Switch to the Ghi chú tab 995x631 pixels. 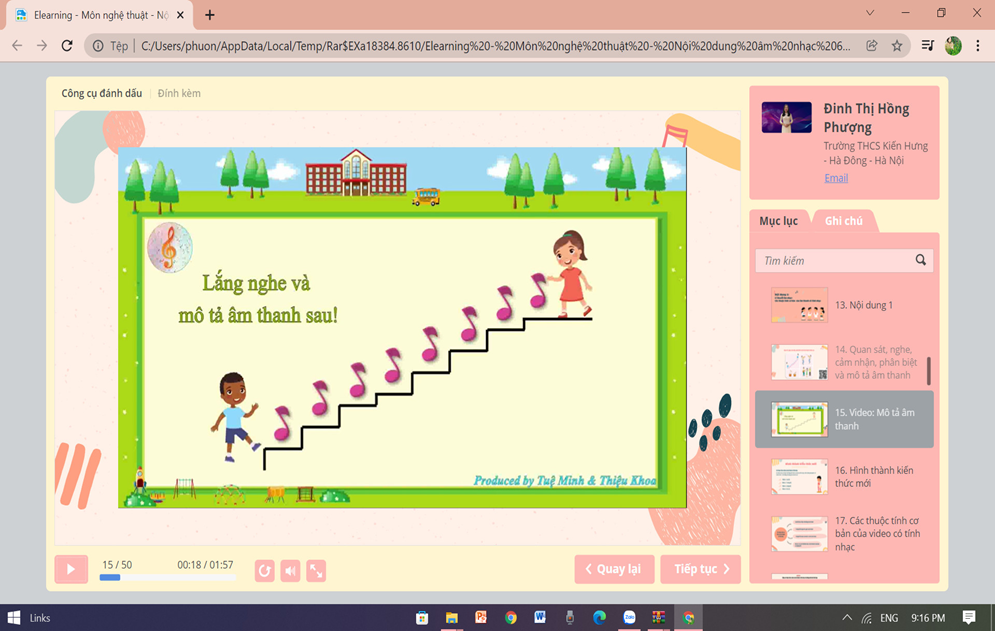tap(843, 221)
